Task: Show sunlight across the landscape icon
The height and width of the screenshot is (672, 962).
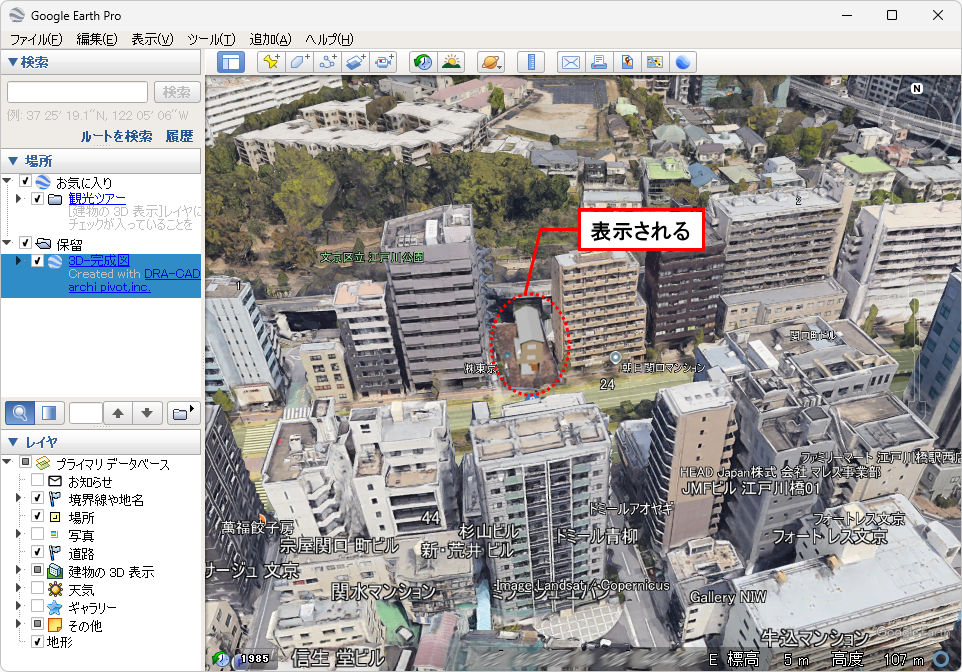Action: pyautogui.click(x=451, y=63)
